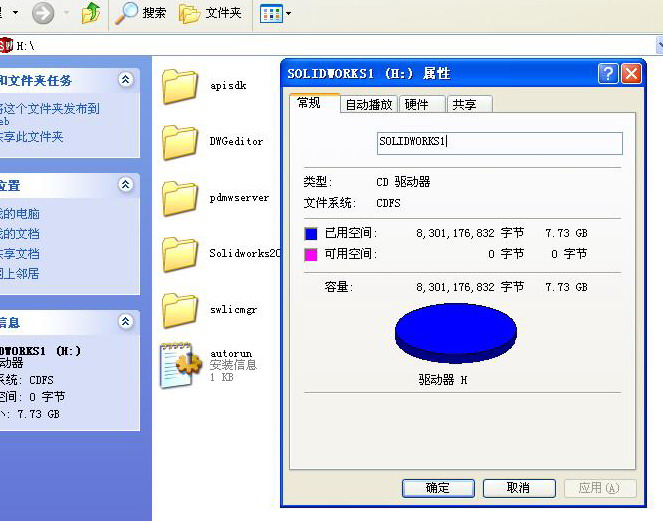The image size is (663, 521).
Task: Click the apisdk folder name text
Action: pyautogui.click(x=228, y=85)
